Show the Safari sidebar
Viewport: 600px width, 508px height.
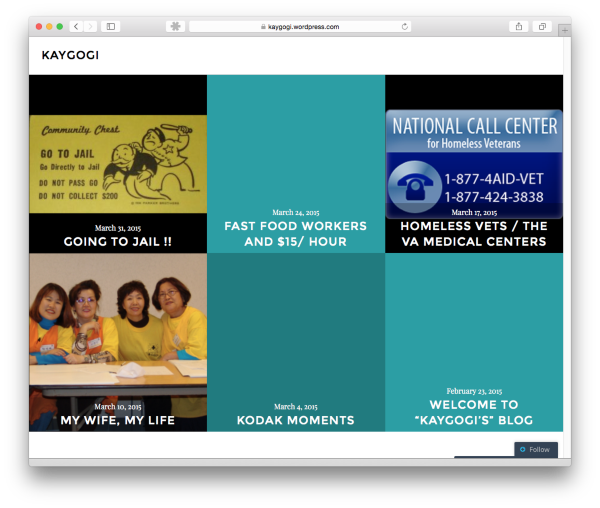pos(111,26)
